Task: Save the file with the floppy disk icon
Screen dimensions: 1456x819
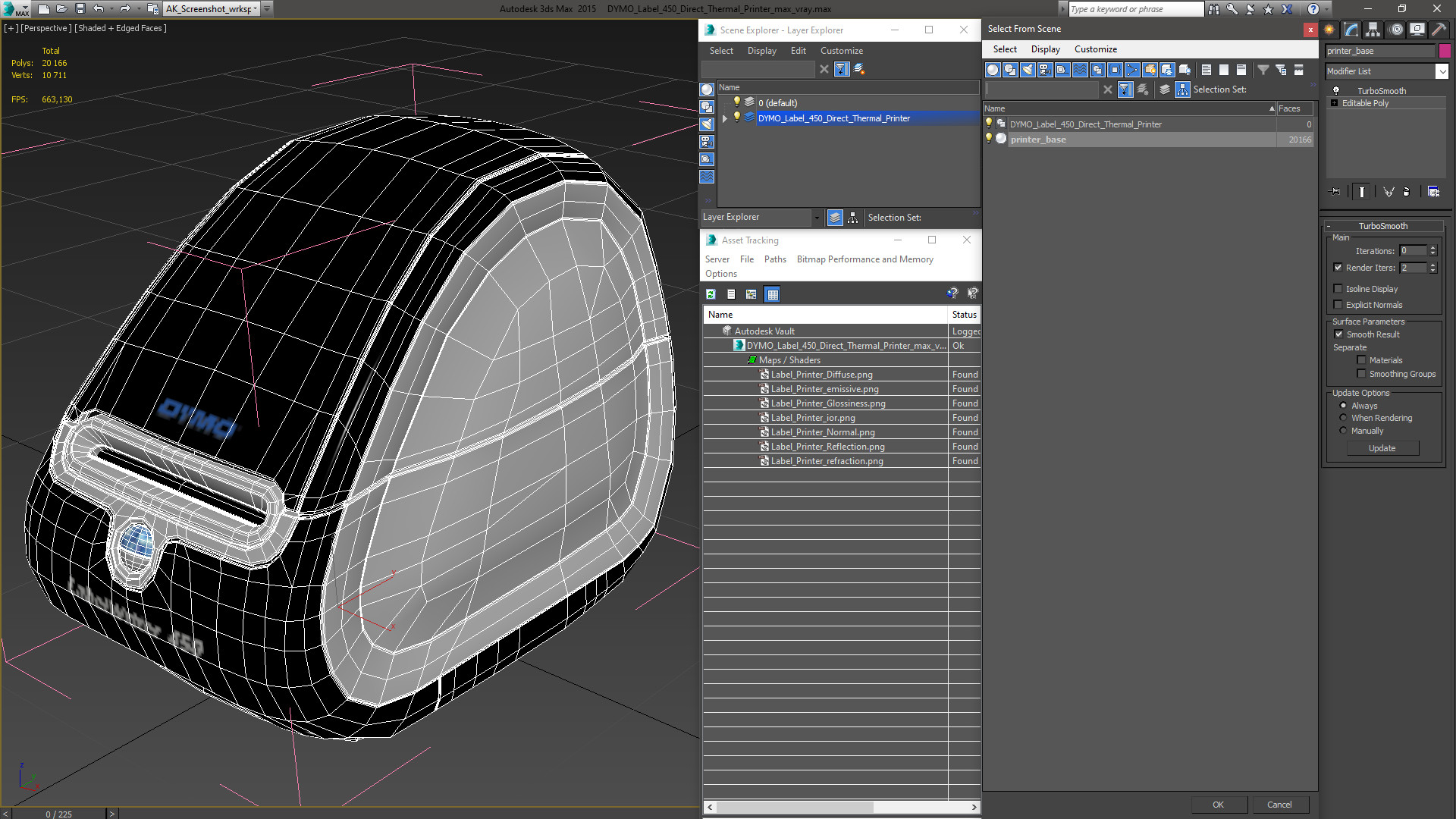Action: 80,9
